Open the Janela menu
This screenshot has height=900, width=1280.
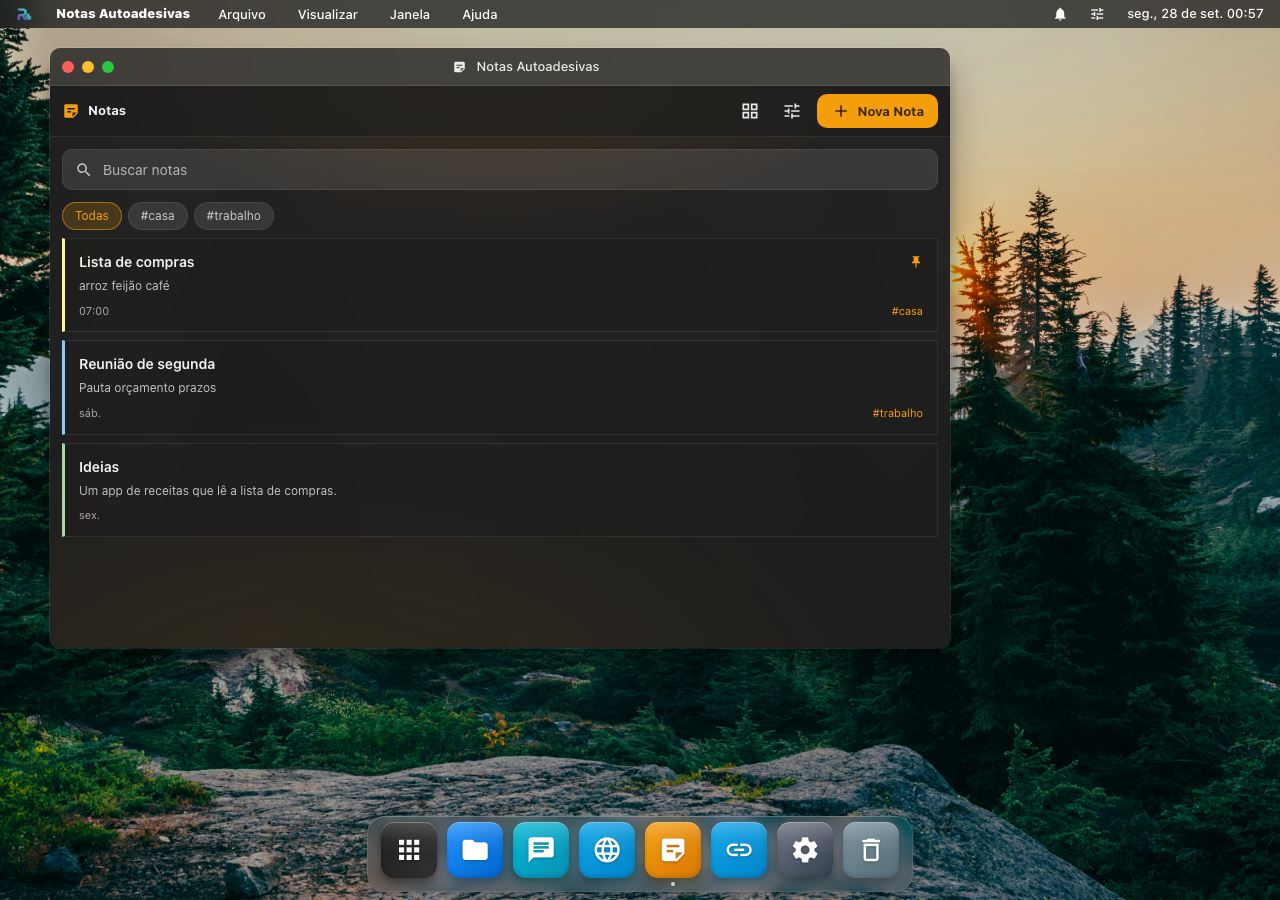pyautogui.click(x=410, y=14)
